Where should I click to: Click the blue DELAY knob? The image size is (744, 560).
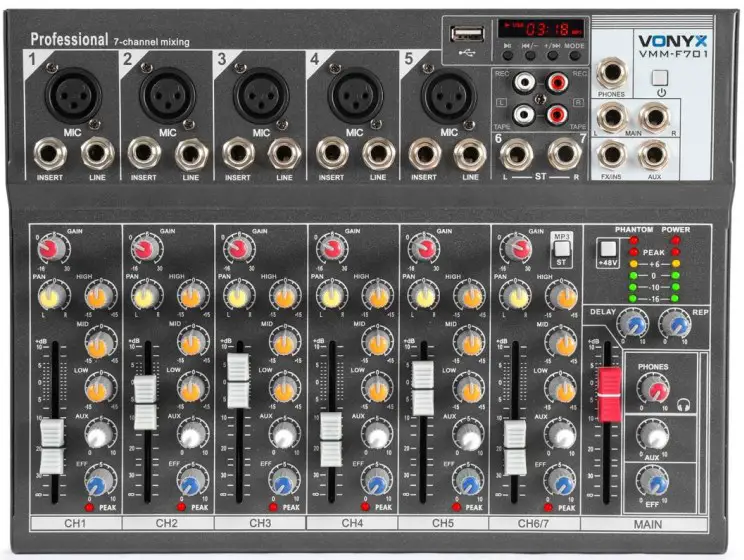(x=633, y=324)
